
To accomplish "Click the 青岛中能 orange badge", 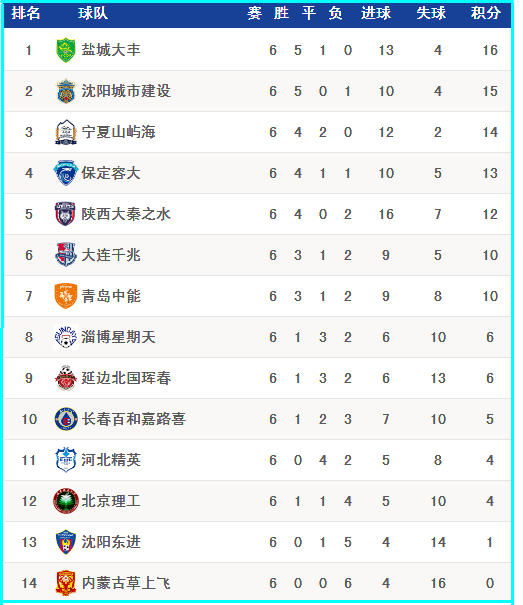I will click(66, 296).
